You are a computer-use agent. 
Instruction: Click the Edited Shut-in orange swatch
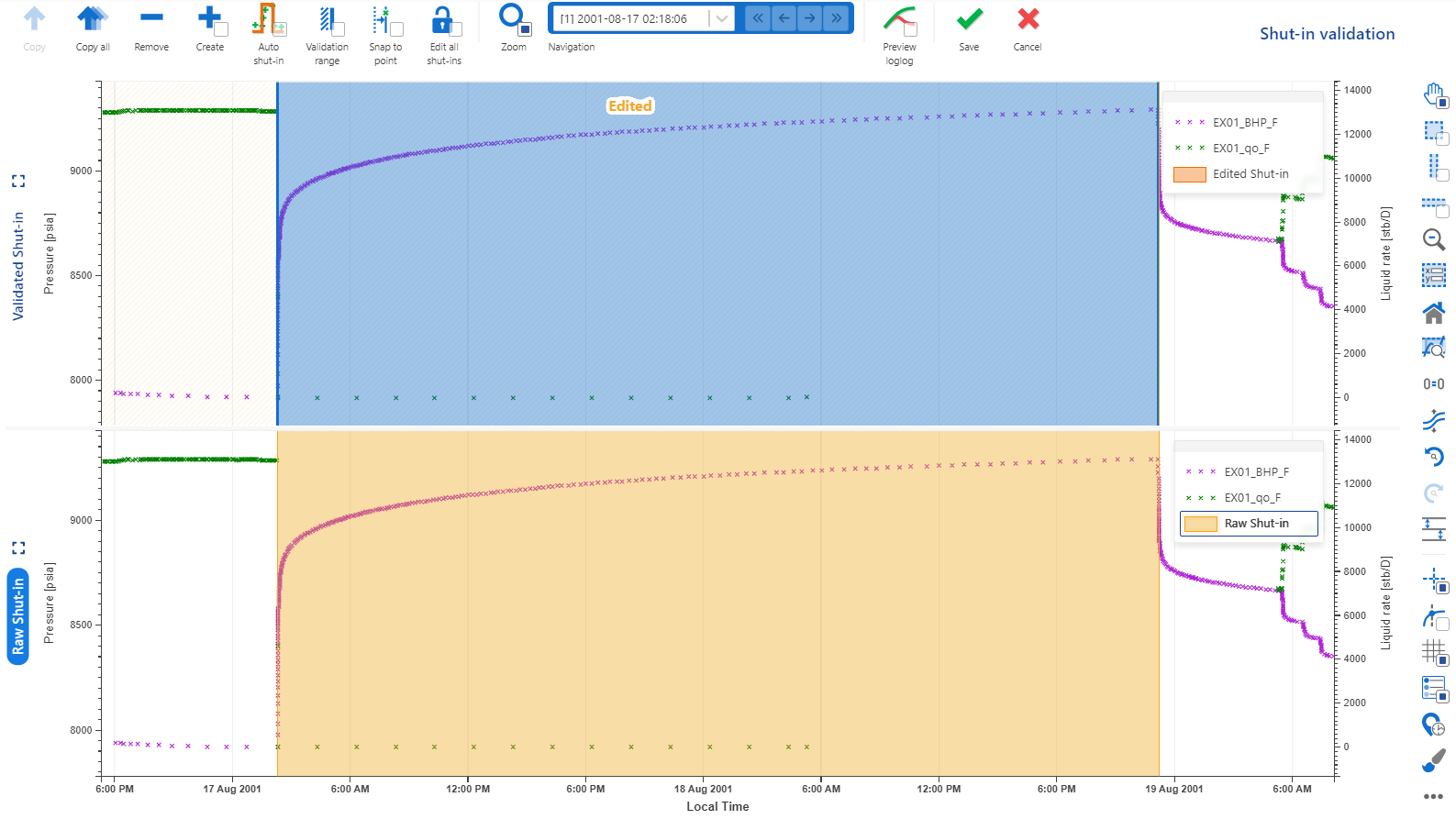[1190, 174]
